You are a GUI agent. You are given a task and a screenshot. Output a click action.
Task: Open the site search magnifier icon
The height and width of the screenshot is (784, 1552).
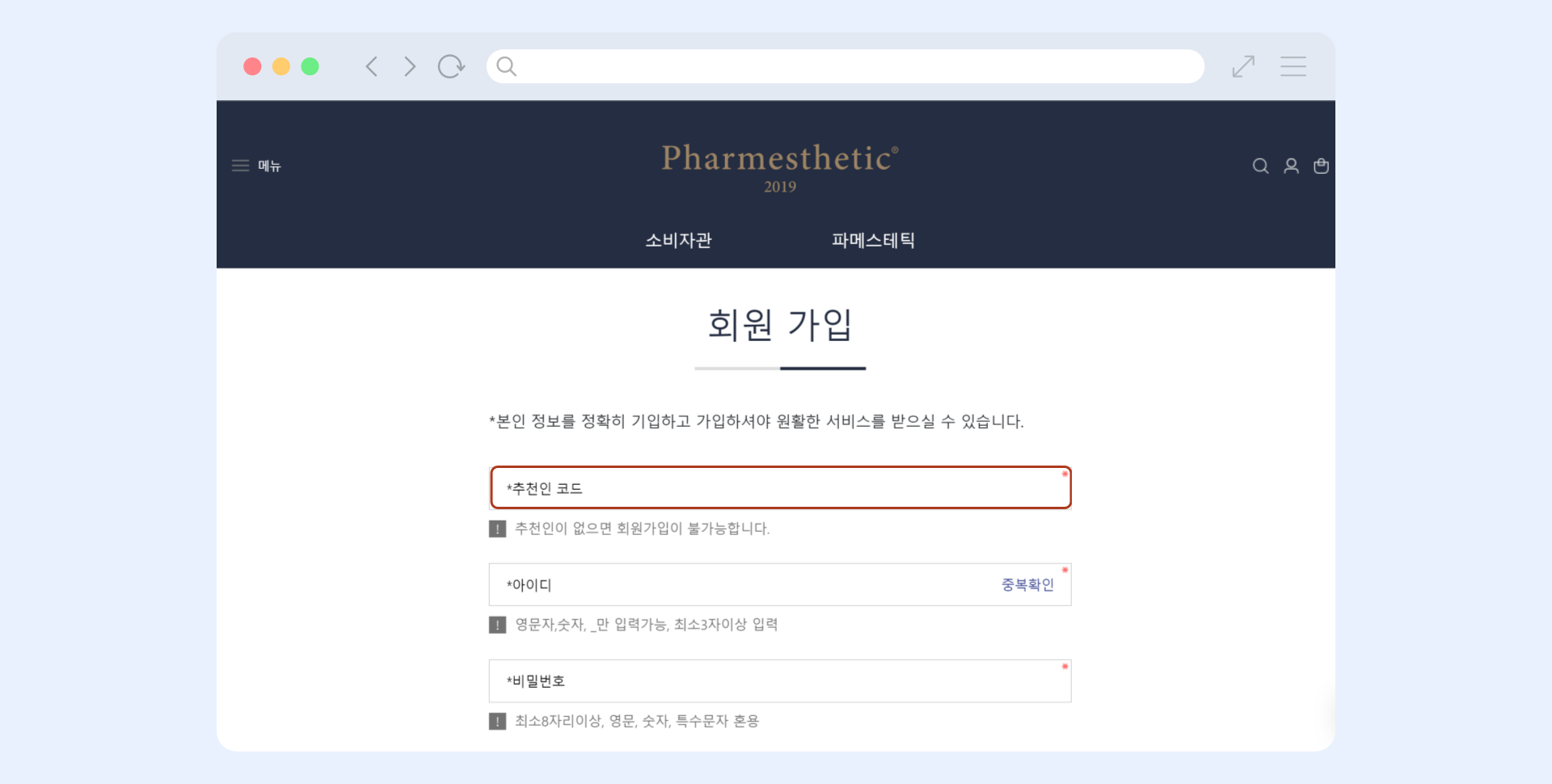[1260, 166]
